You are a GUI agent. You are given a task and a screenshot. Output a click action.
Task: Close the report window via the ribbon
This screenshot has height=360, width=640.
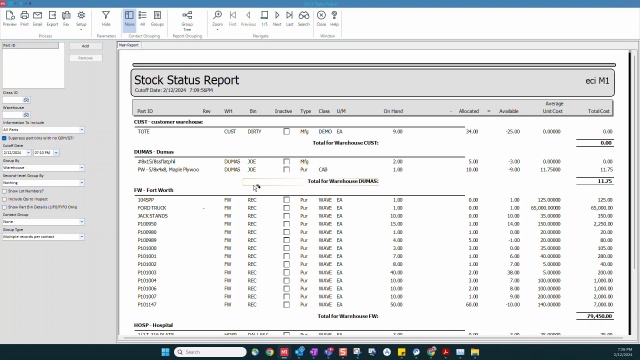point(322,18)
